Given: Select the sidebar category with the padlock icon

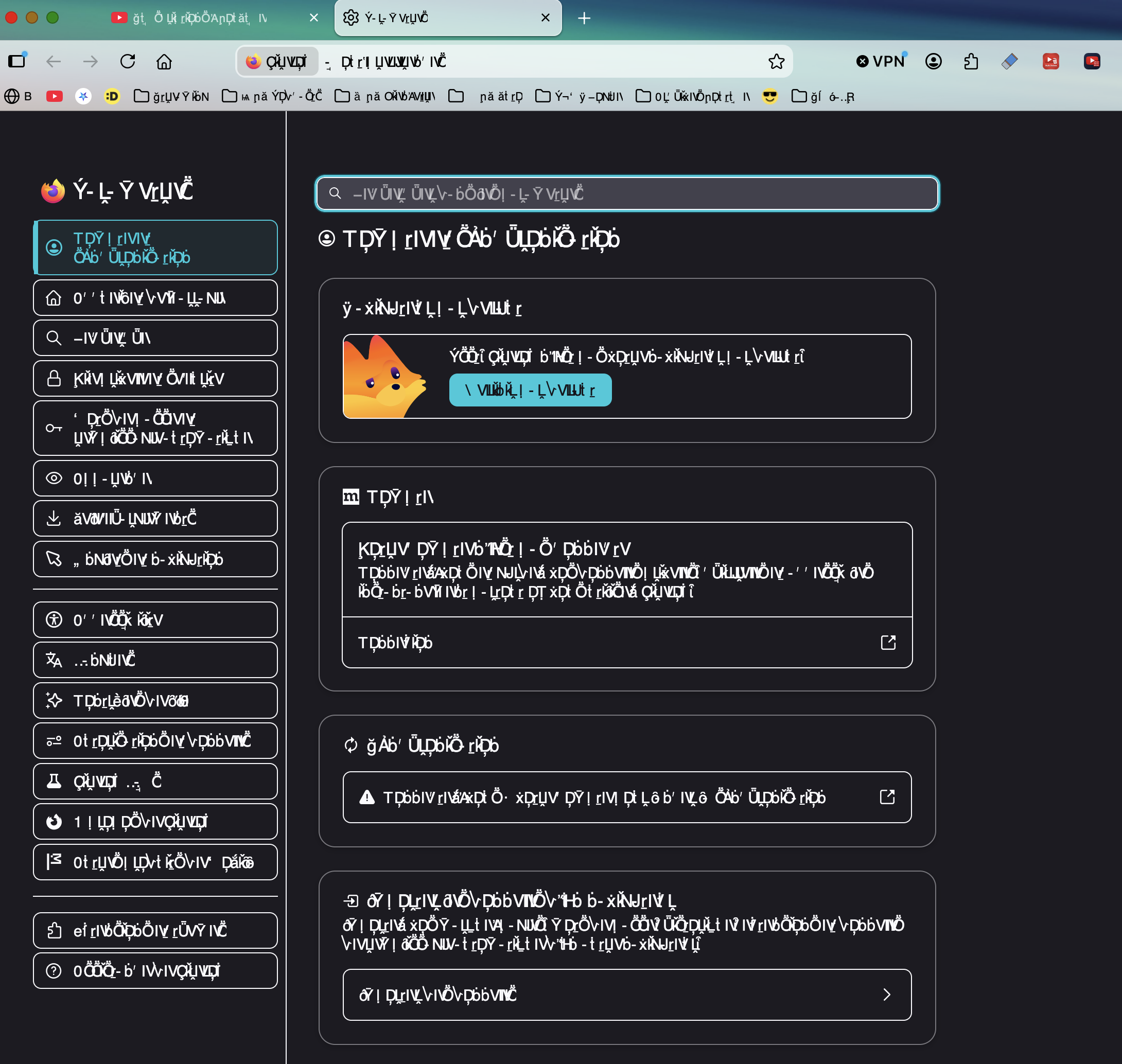Looking at the screenshot, I should coord(155,378).
